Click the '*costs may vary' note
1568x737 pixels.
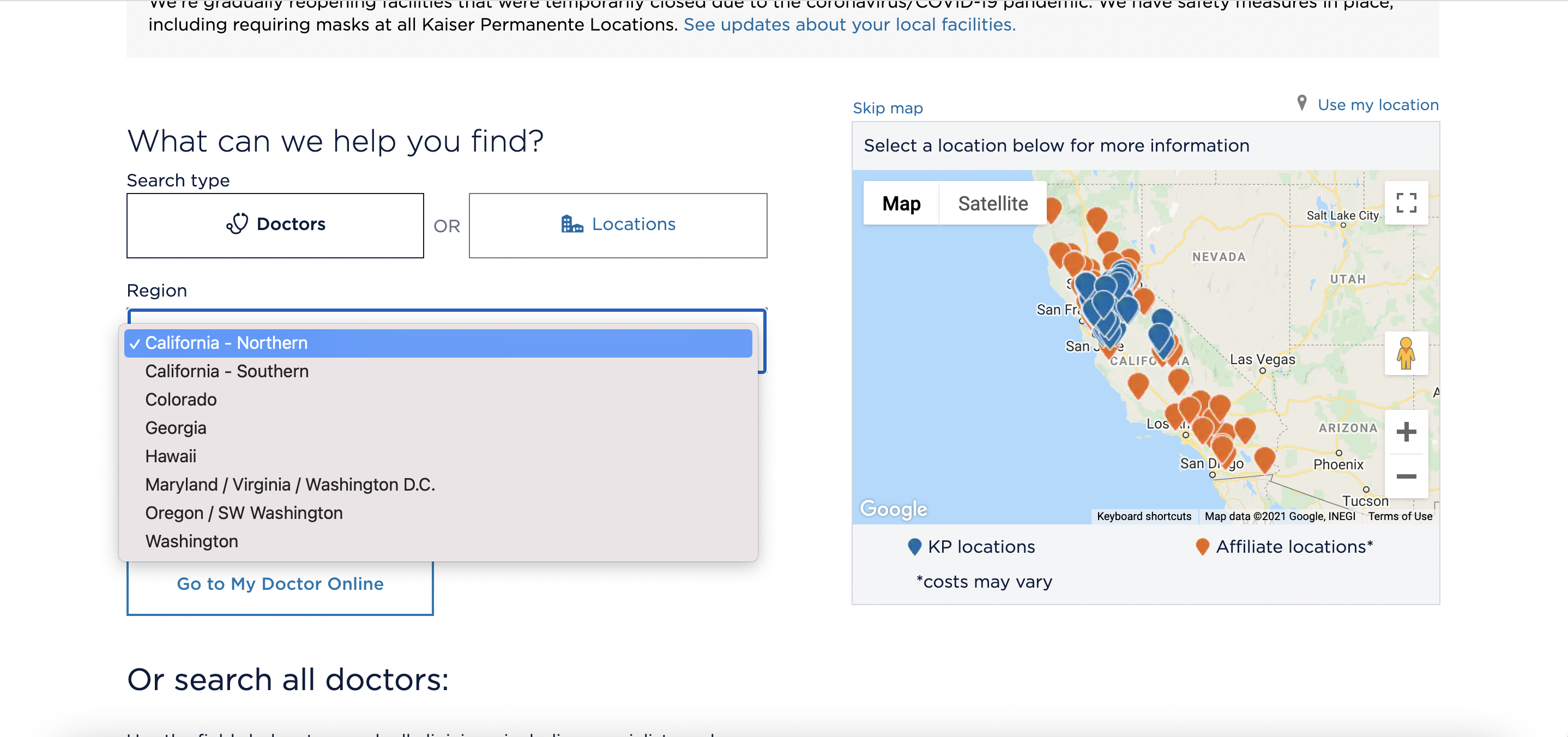[x=984, y=582]
